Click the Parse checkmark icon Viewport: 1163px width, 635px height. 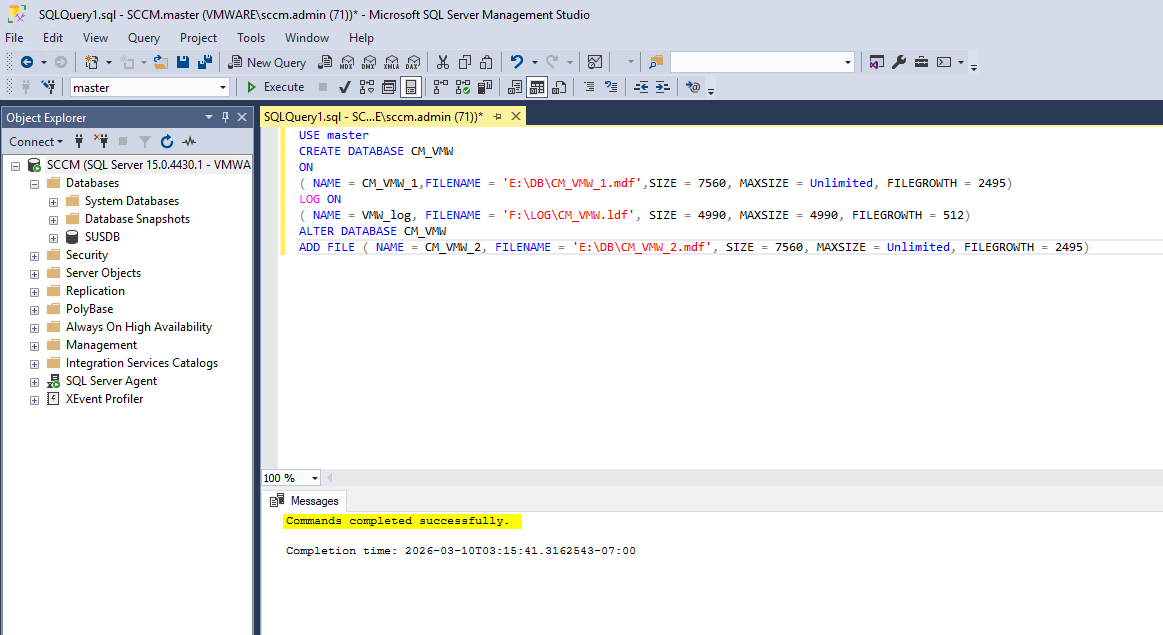[345, 87]
